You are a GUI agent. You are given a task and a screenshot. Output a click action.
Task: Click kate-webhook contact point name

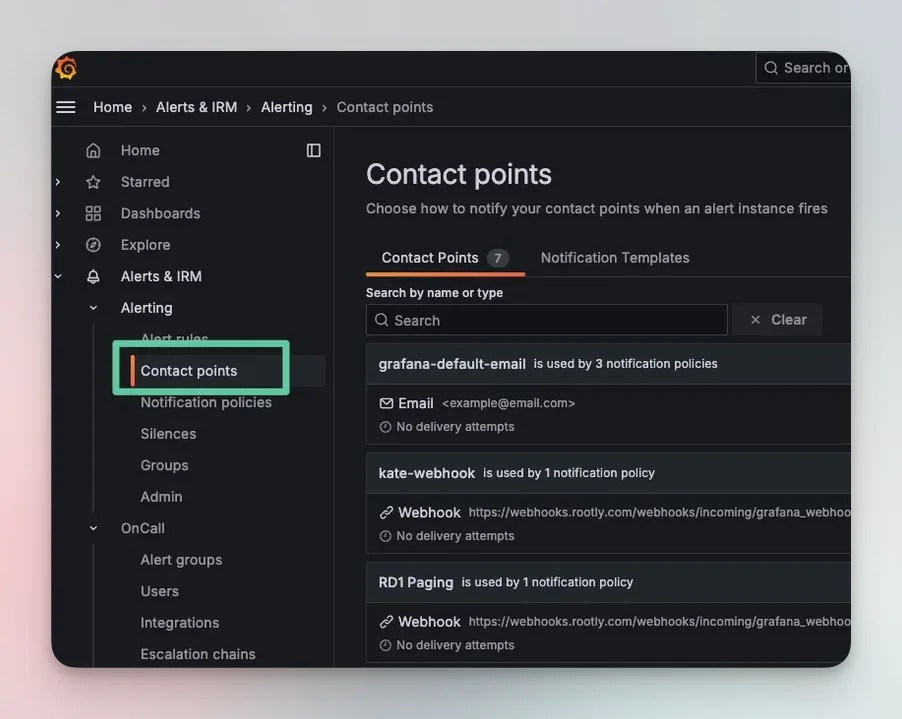click(427, 473)
